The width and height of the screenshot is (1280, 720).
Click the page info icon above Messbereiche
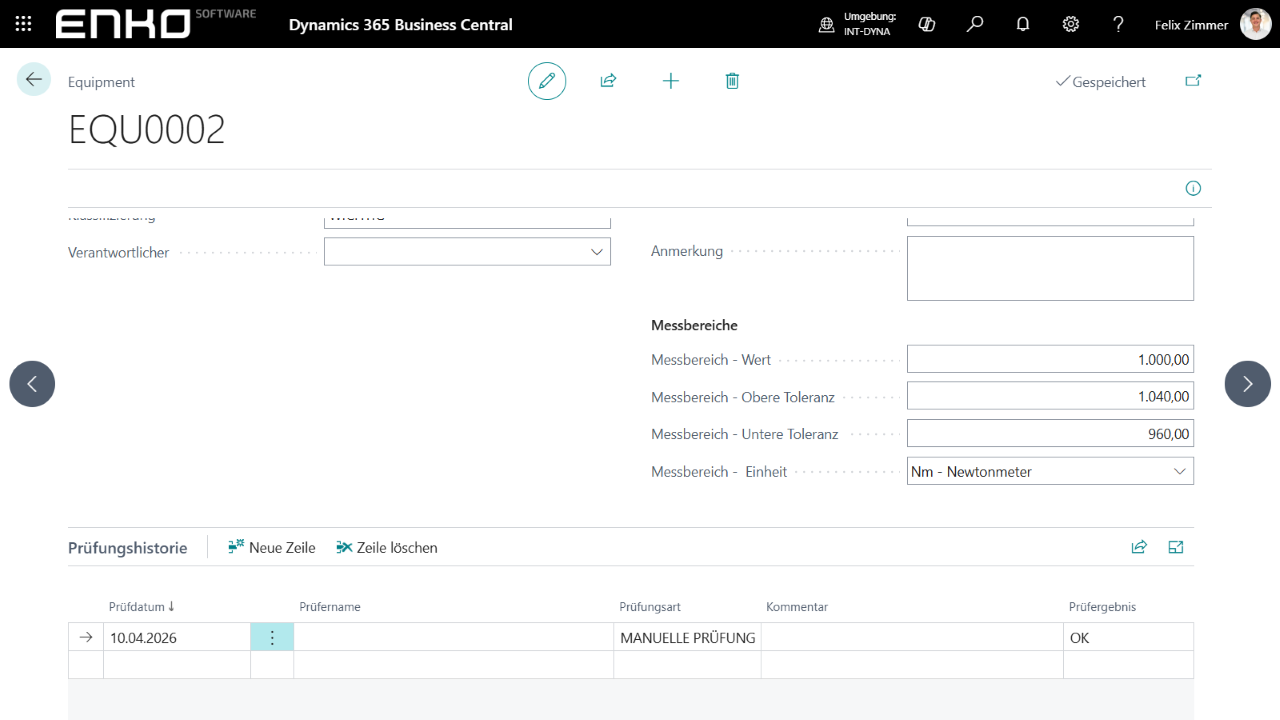(x=1193, y=188)
